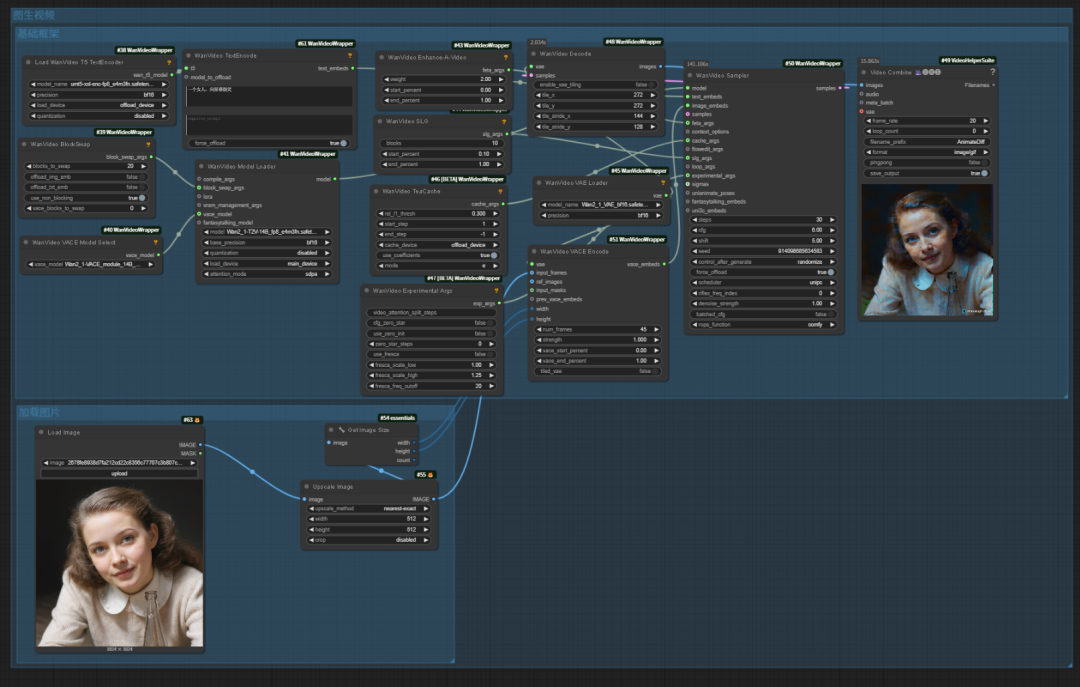Click the question mark on Video Combine node
This screenshot has width=1080, height=687.
tap(993, 72)
